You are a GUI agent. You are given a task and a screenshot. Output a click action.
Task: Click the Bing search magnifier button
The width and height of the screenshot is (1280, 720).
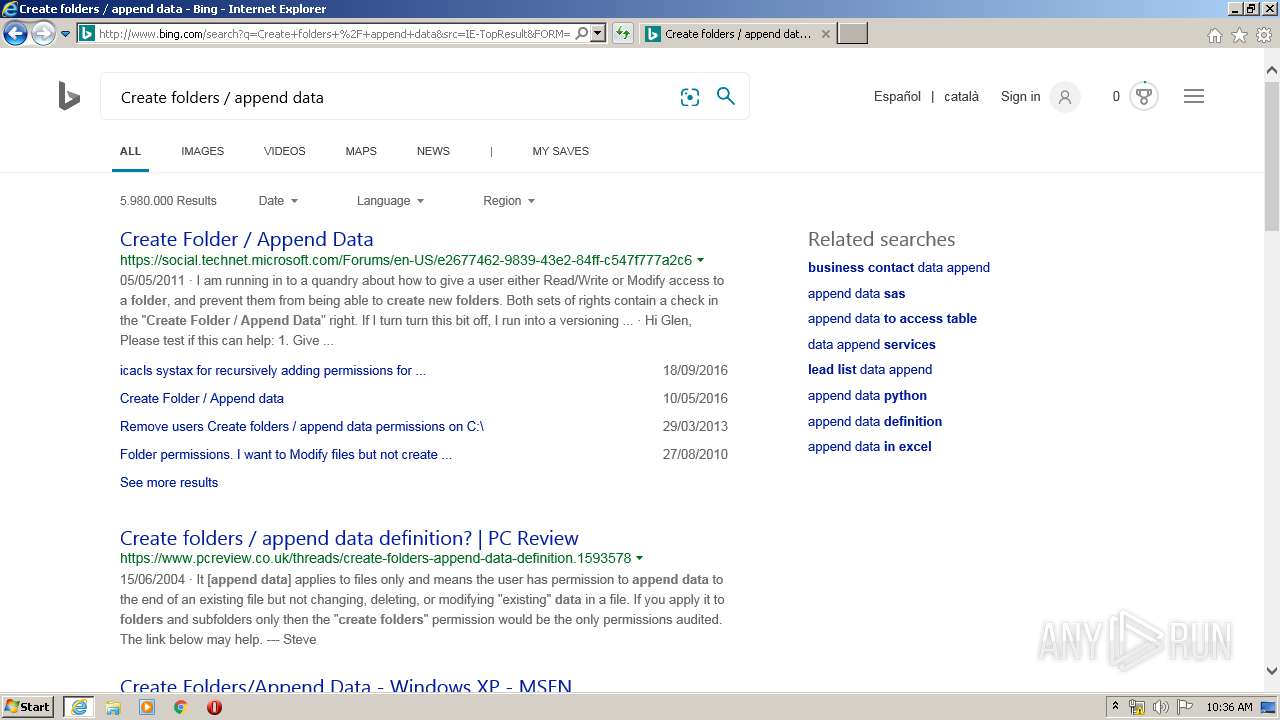pyautogui.click(x=726, y=96)
